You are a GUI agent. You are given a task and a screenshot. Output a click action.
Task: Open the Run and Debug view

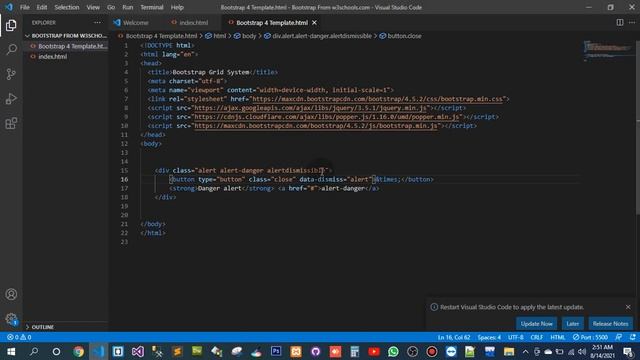coord(11,98)
